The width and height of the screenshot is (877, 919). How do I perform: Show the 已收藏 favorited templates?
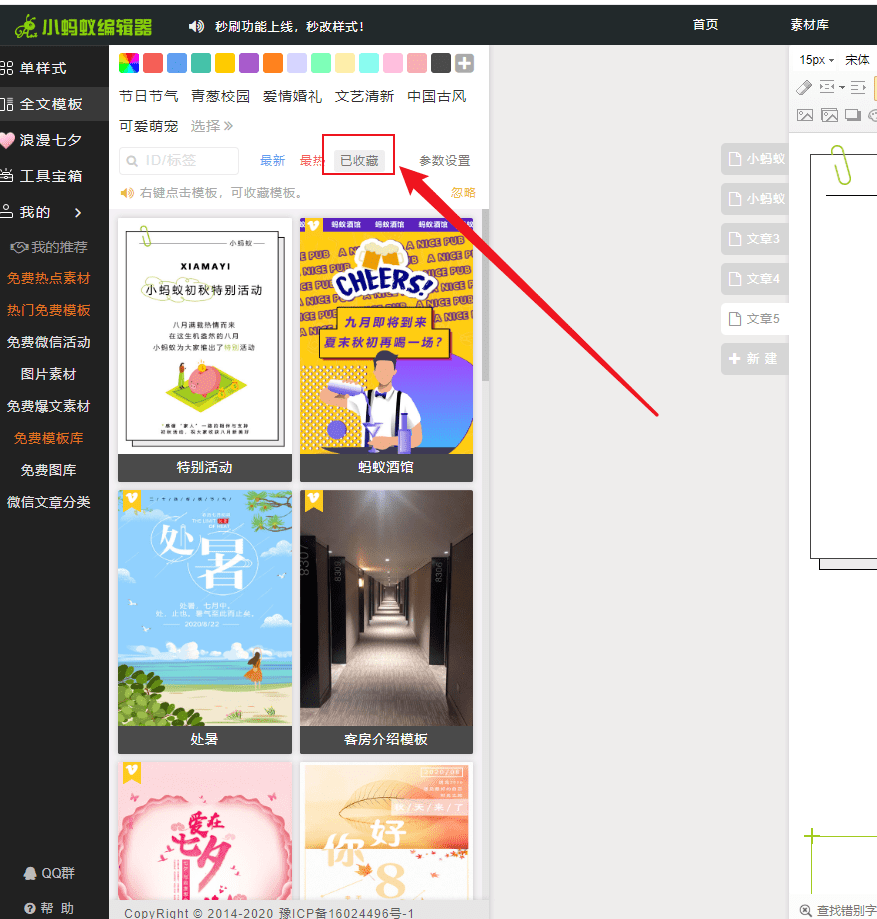pyautogui.click(x=359, y=161)
